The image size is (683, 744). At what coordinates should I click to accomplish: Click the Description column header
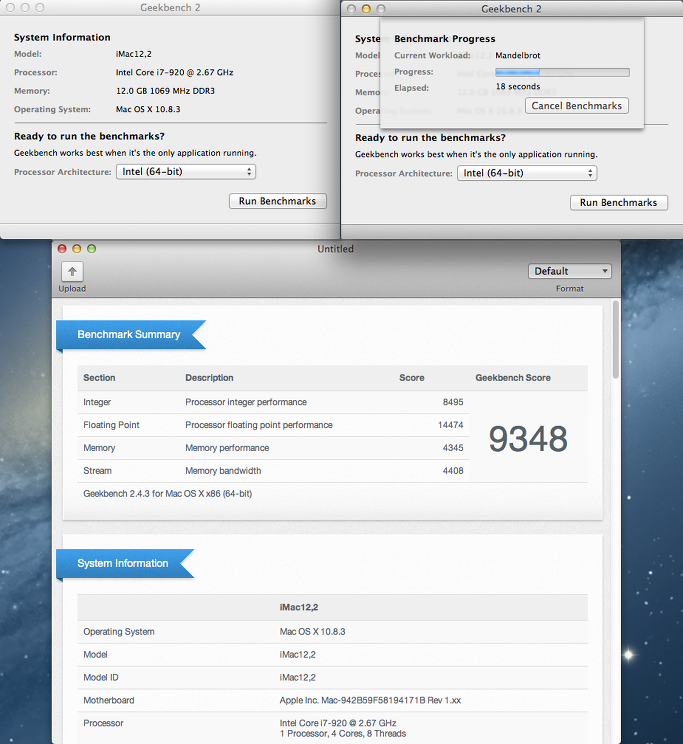[209, 378]
